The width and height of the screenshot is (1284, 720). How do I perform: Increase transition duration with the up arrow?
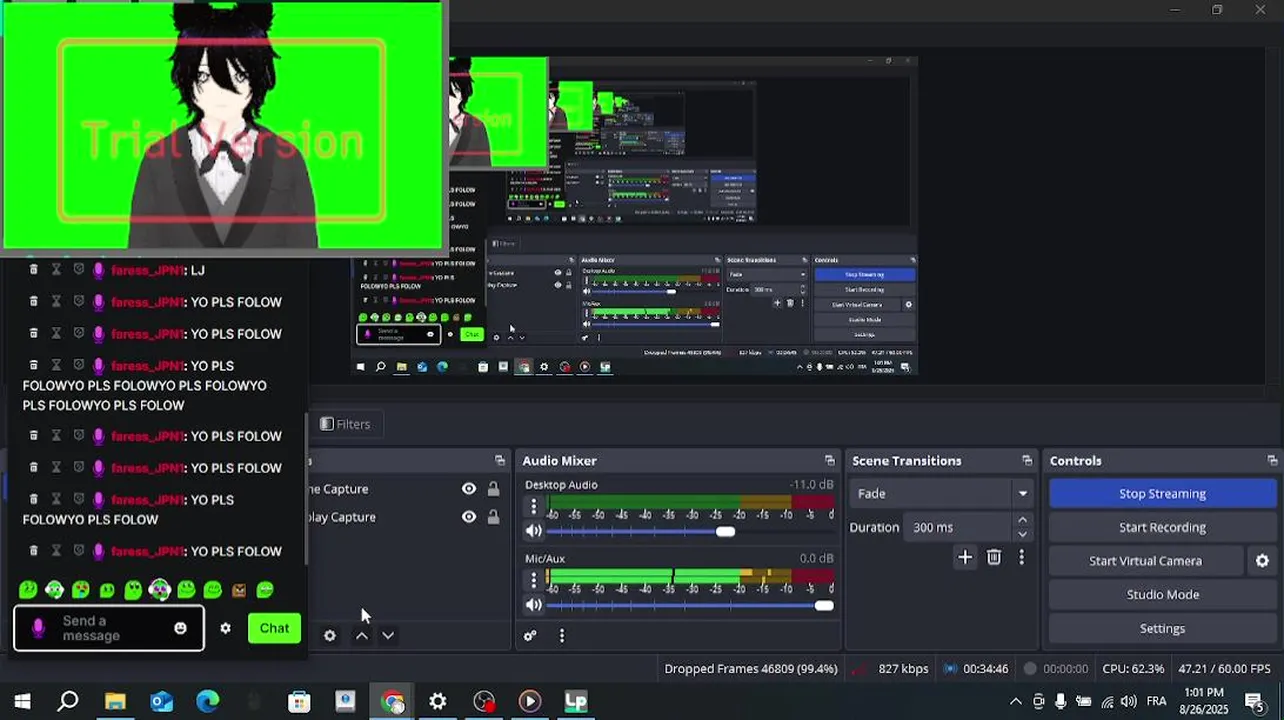pos(1022,520)
